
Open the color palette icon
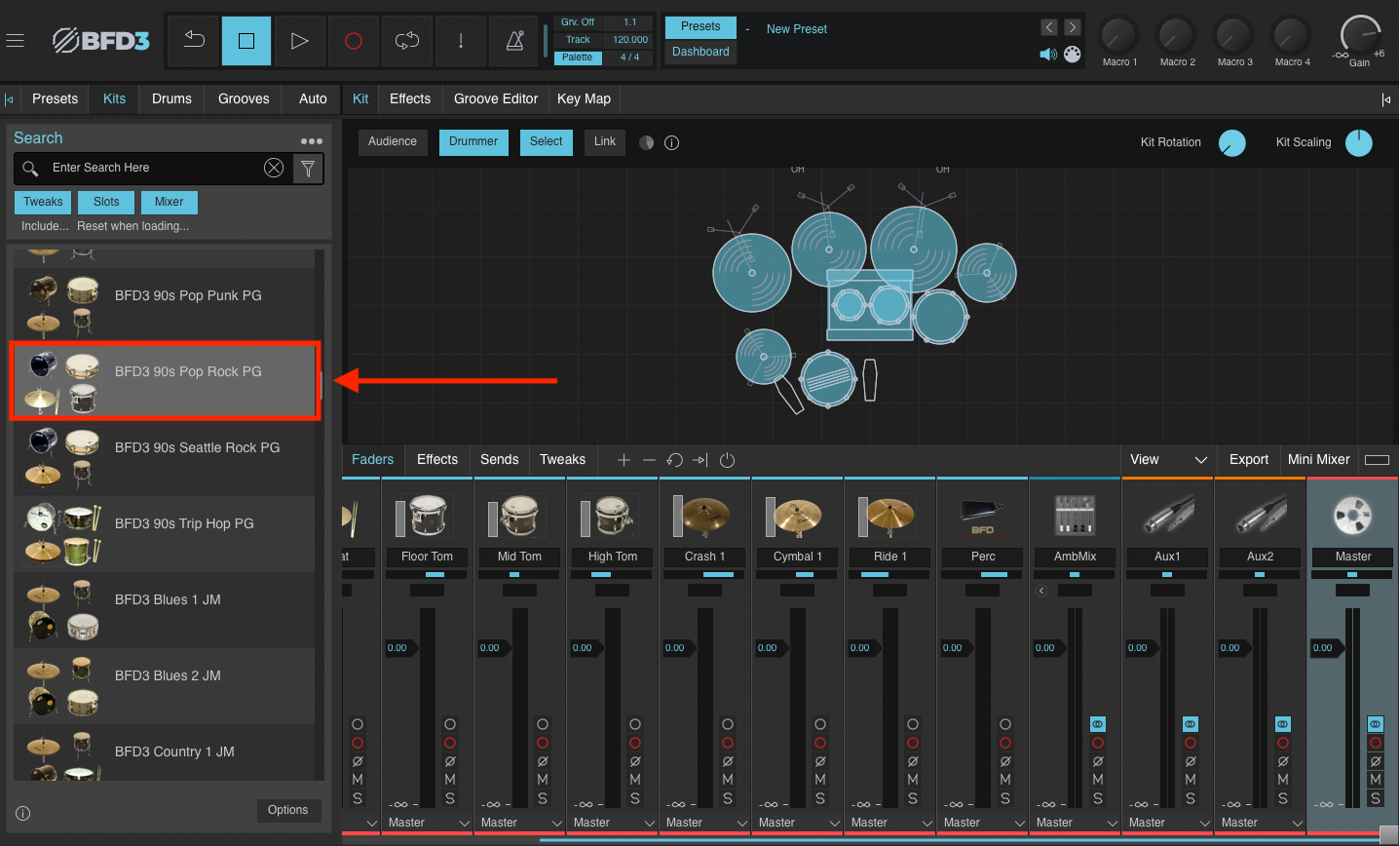(x=1073, y=55)
